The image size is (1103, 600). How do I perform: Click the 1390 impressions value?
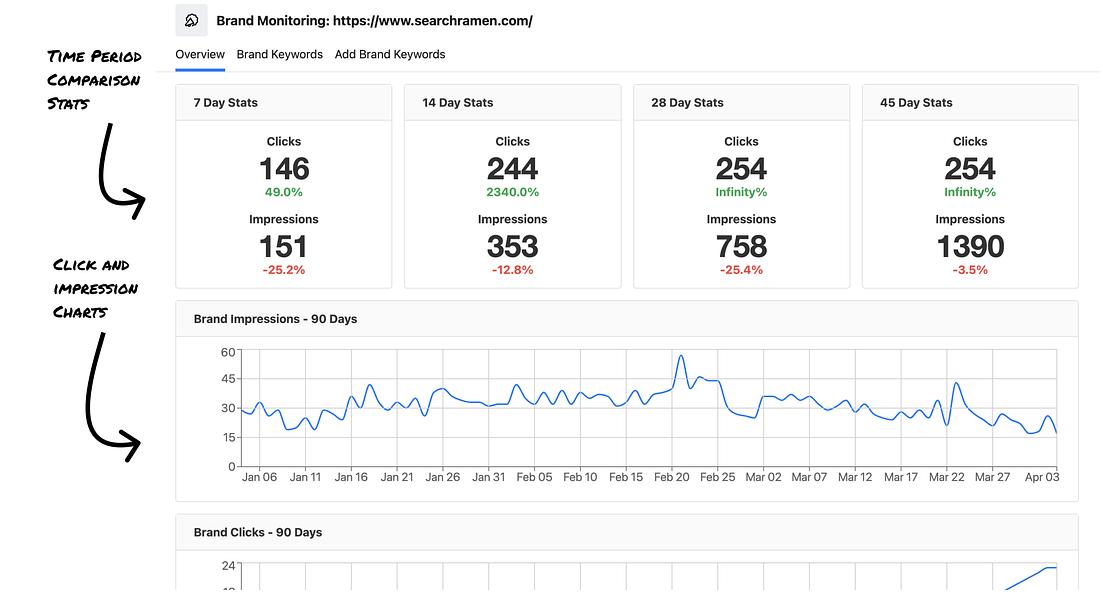coord(970,247)
